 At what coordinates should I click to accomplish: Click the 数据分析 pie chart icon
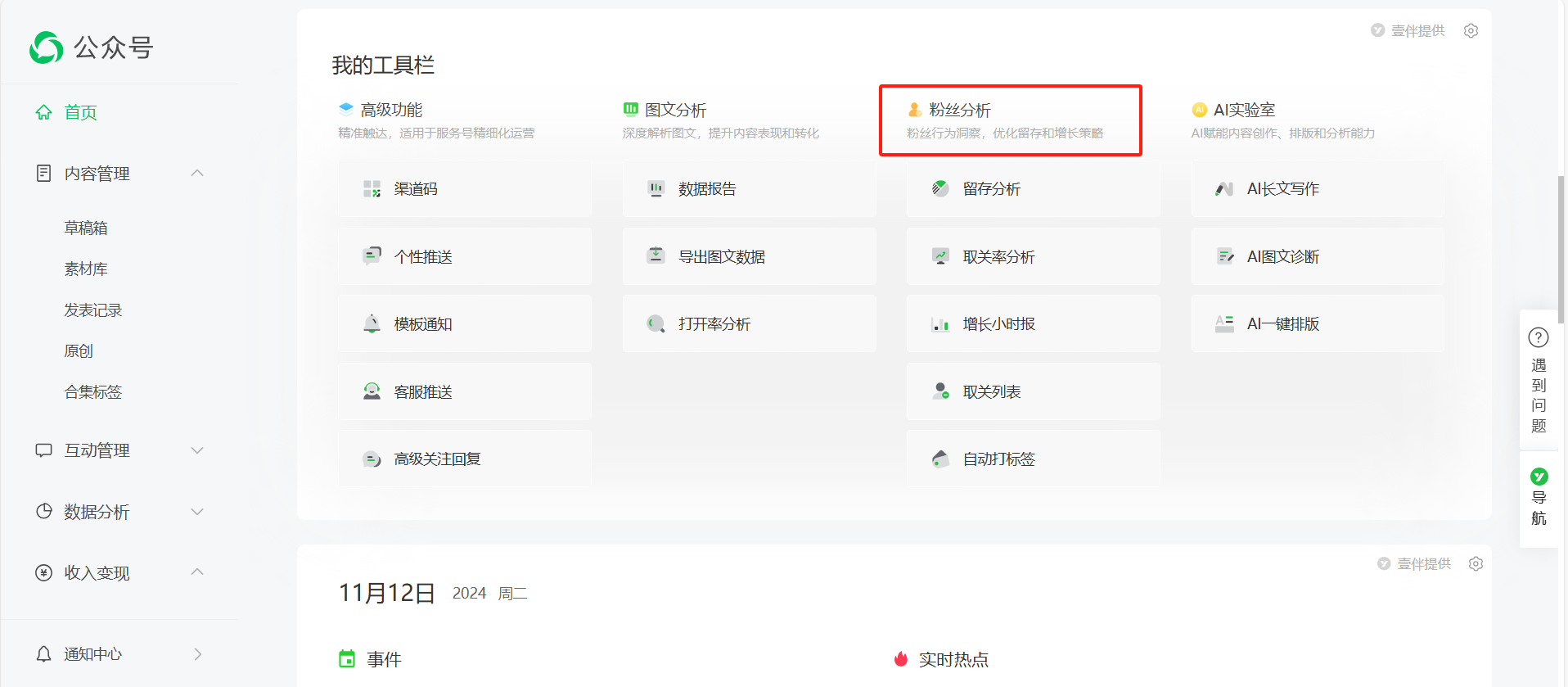[43, 511]
